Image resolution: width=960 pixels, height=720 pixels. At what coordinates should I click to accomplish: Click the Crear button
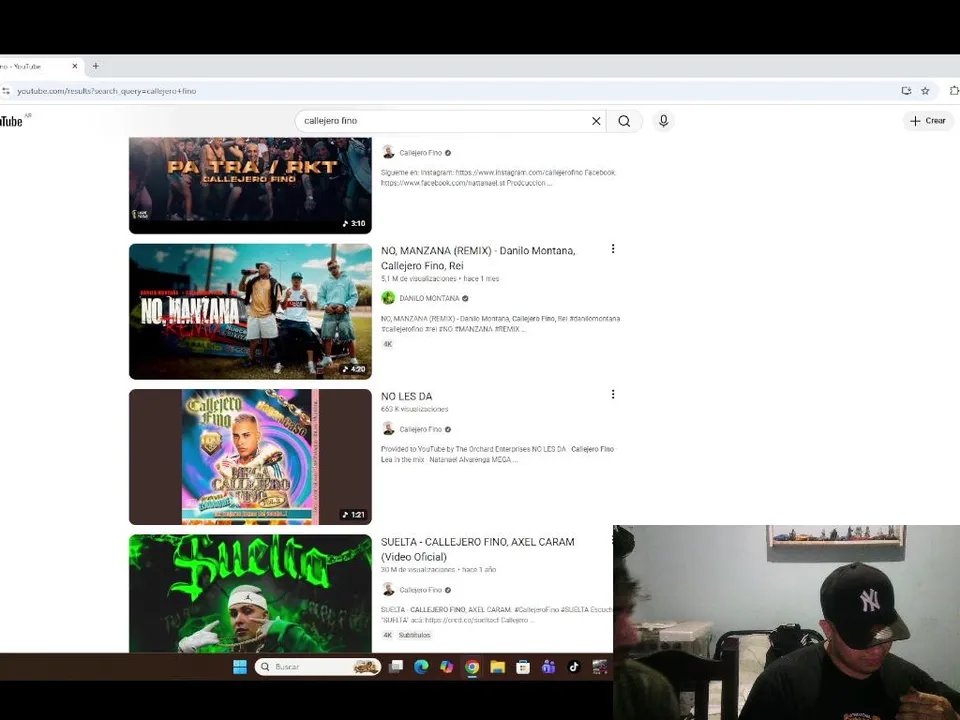[928, 121]
